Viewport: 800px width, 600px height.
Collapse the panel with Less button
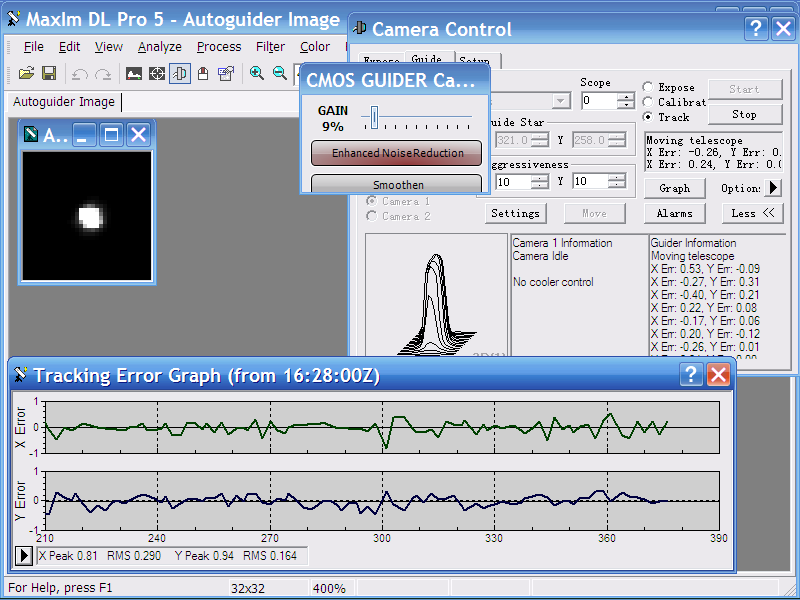753,213
